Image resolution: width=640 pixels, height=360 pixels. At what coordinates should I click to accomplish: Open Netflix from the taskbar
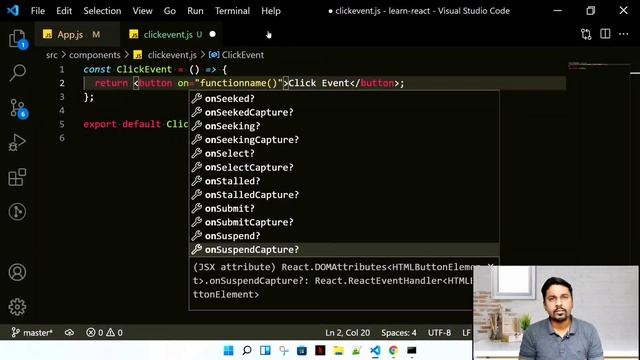(x=320, y=350)
